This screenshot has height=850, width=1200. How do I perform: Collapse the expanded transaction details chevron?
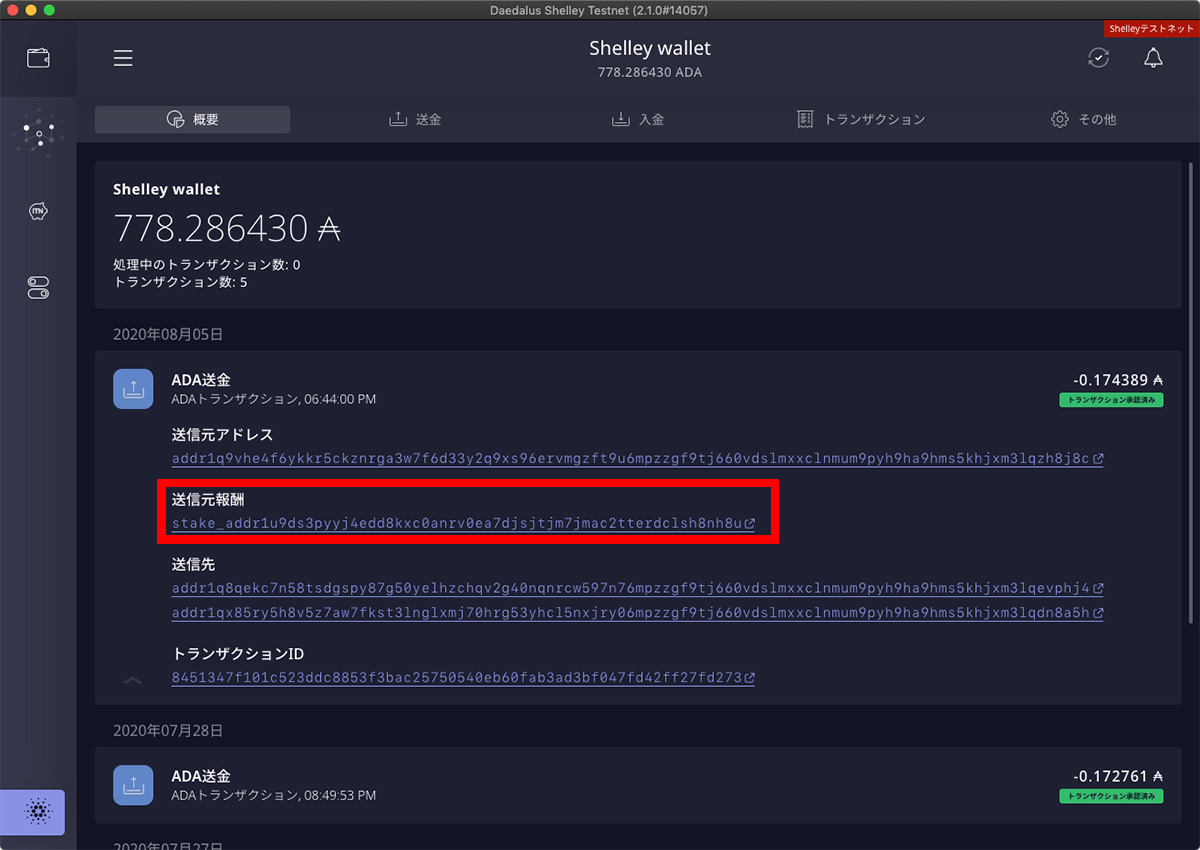pyautogui.click(x=132, y=680)
